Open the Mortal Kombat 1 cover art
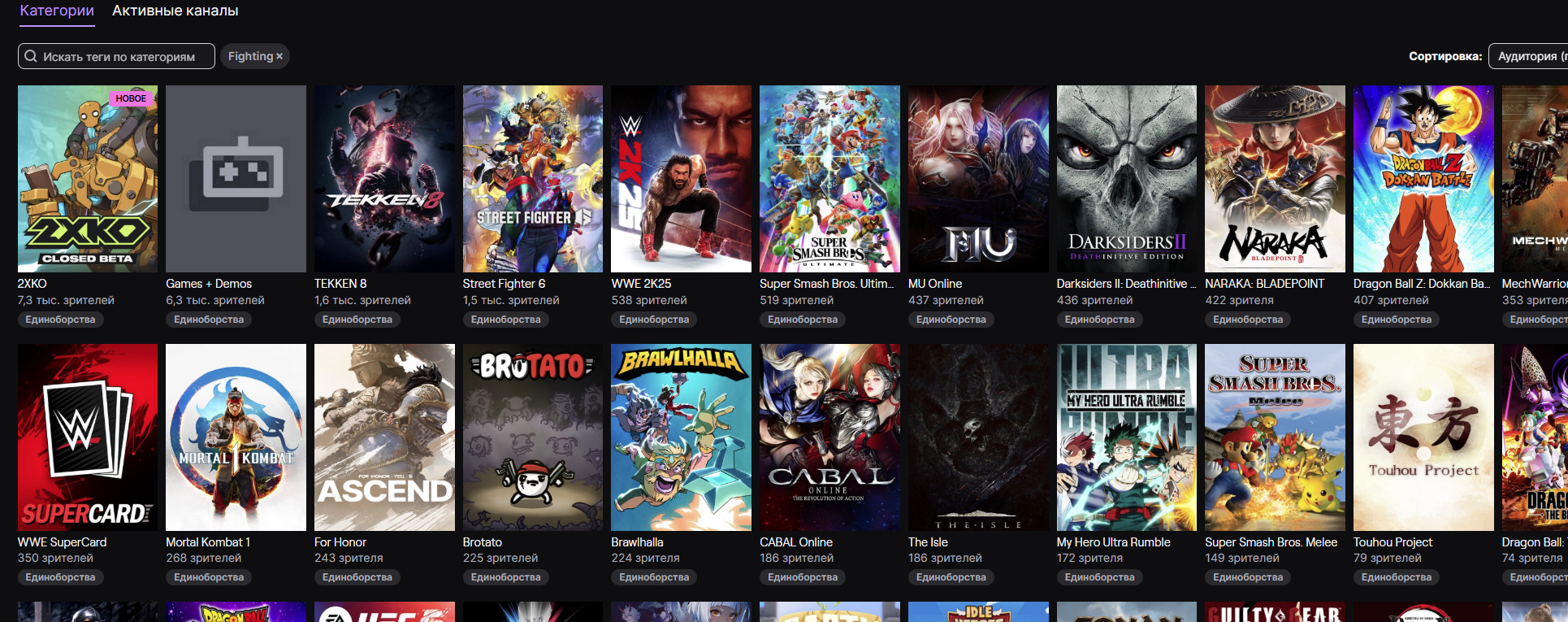Viewport: 1568px width, 622px height. click(x=236, y=437)
